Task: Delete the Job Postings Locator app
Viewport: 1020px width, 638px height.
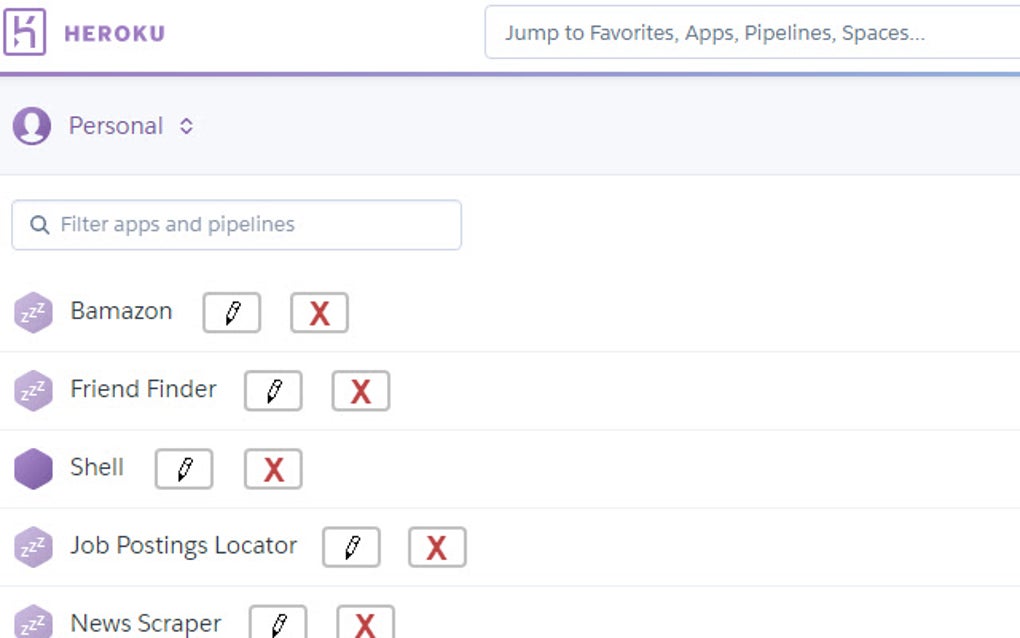Action: tap(437, 546)
